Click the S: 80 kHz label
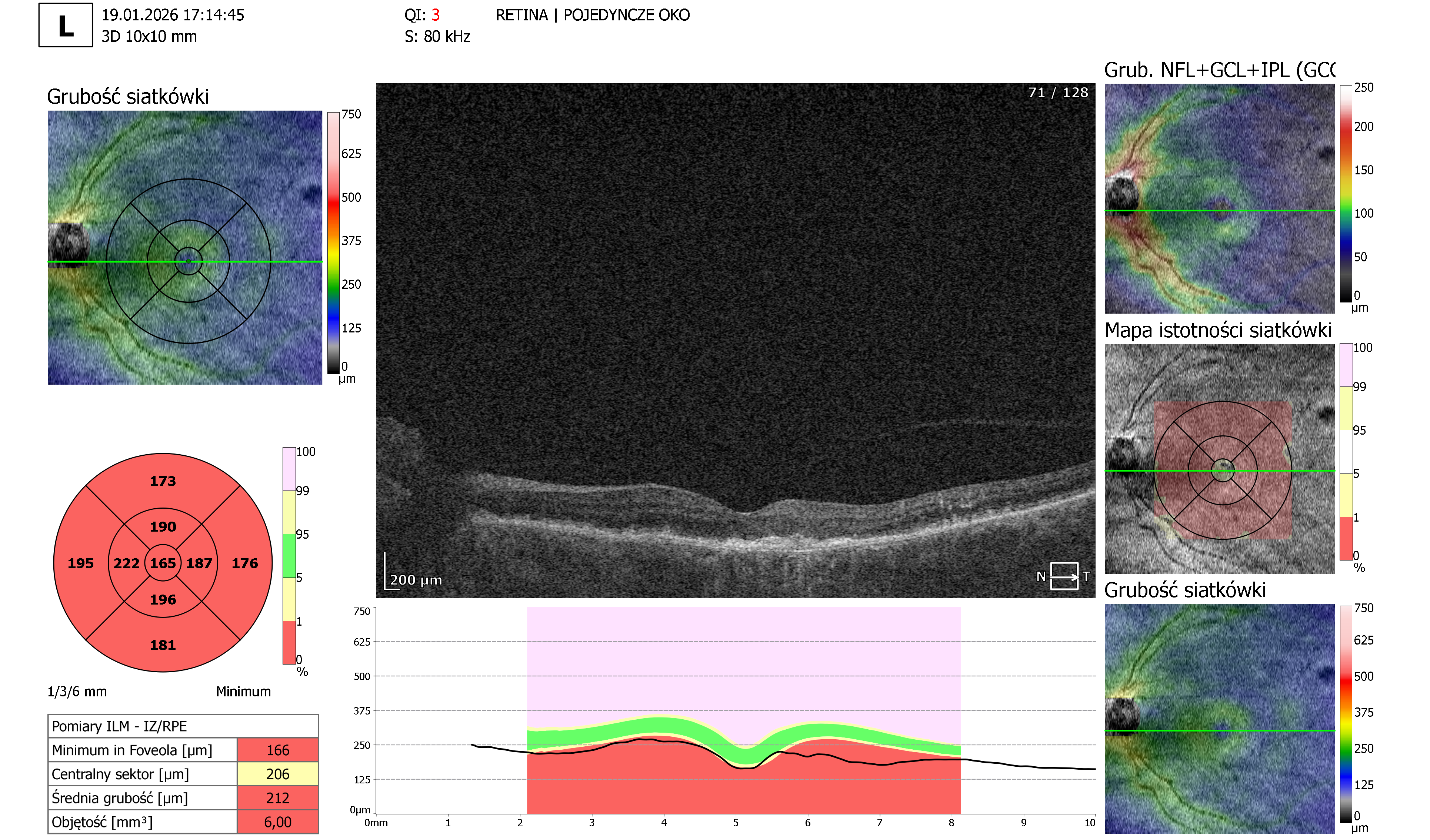The height and width of the screenshot is (840, 1430). (x=437, y=36)
